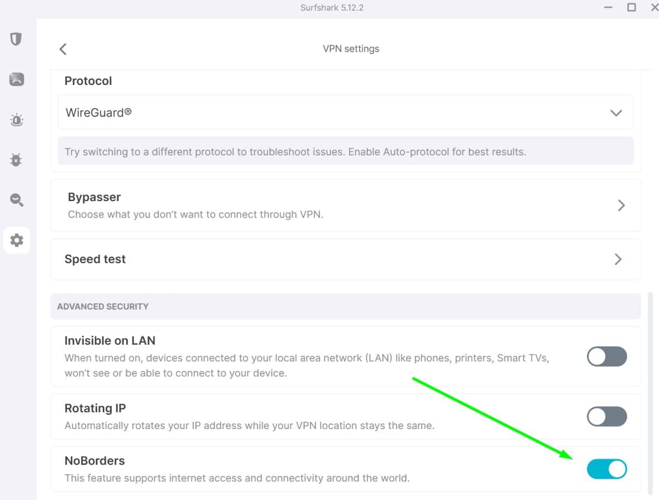Click the Rotating IP label
The width and height of the screenshot is (659, 500).
coord(95,408)
